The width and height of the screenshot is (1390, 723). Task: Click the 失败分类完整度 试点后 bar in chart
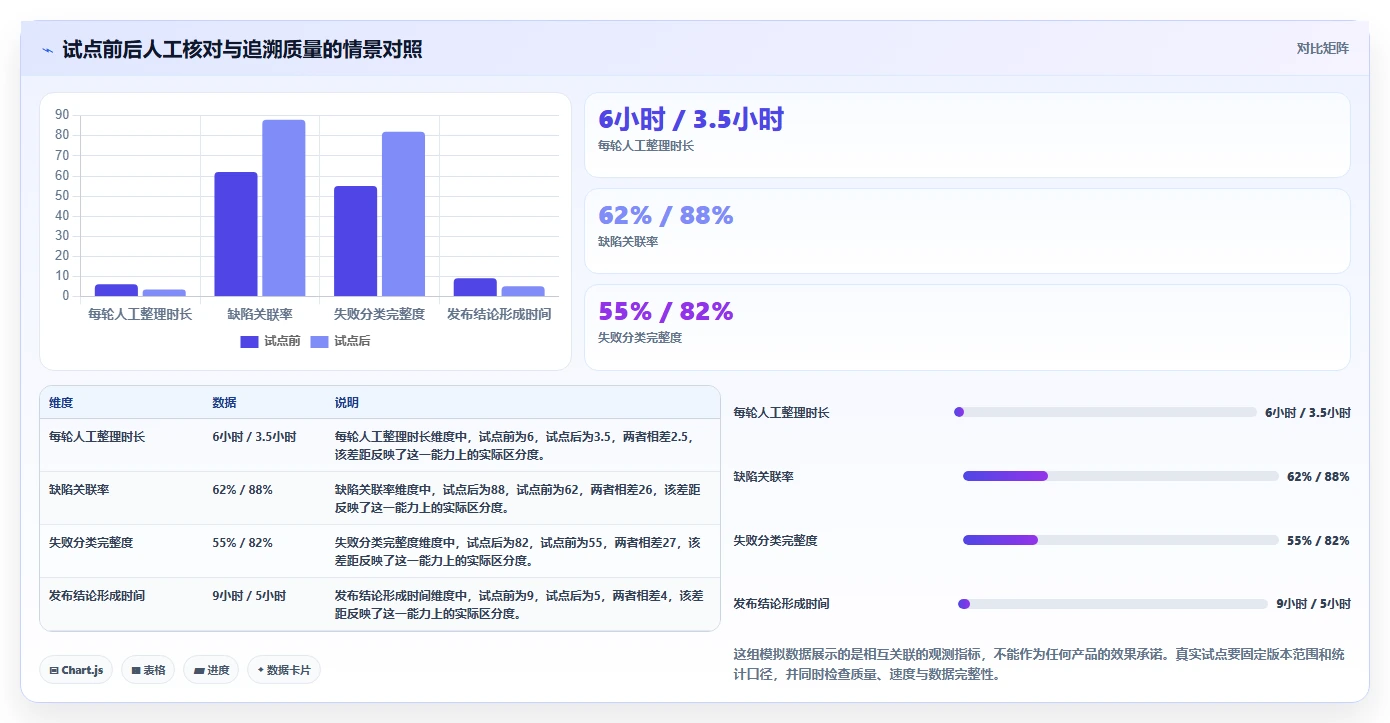pos(403,214)
